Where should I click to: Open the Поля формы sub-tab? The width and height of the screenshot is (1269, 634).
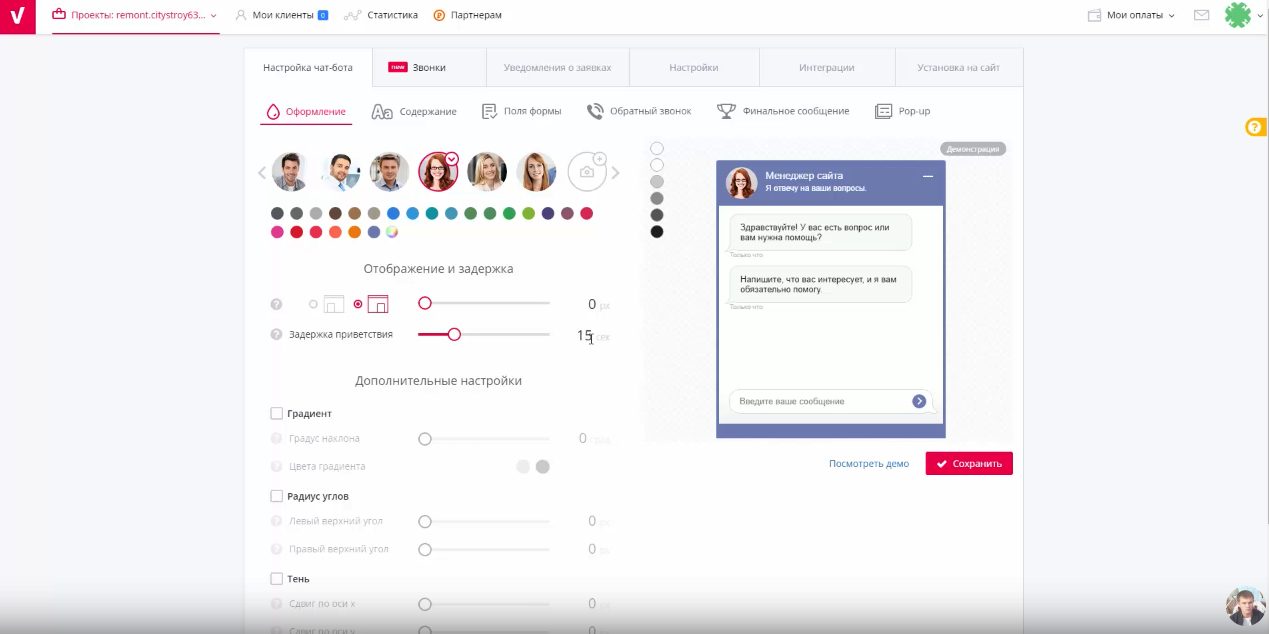click(x=522, y=111)
